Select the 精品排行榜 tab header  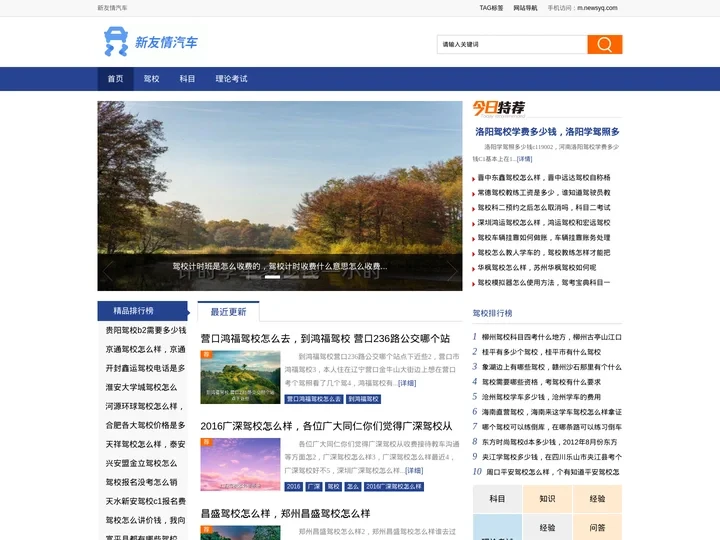point(142,311)
